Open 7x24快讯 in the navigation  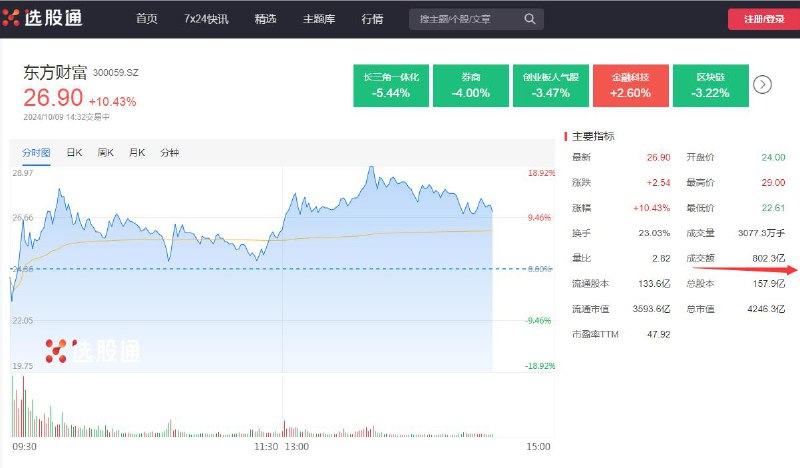[x=206, y=19]
